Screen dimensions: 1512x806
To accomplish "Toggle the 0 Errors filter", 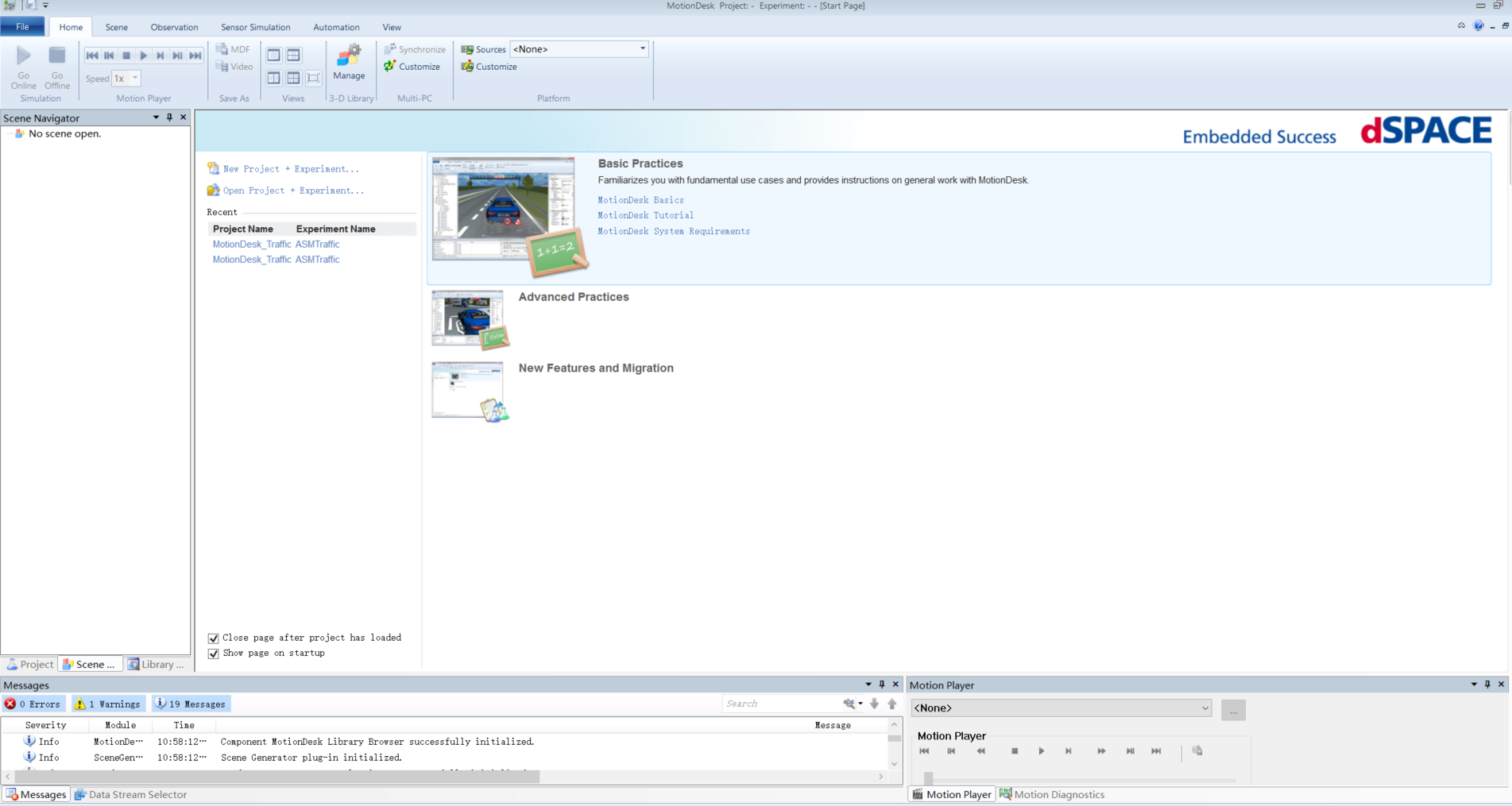I will pos(33,704).
